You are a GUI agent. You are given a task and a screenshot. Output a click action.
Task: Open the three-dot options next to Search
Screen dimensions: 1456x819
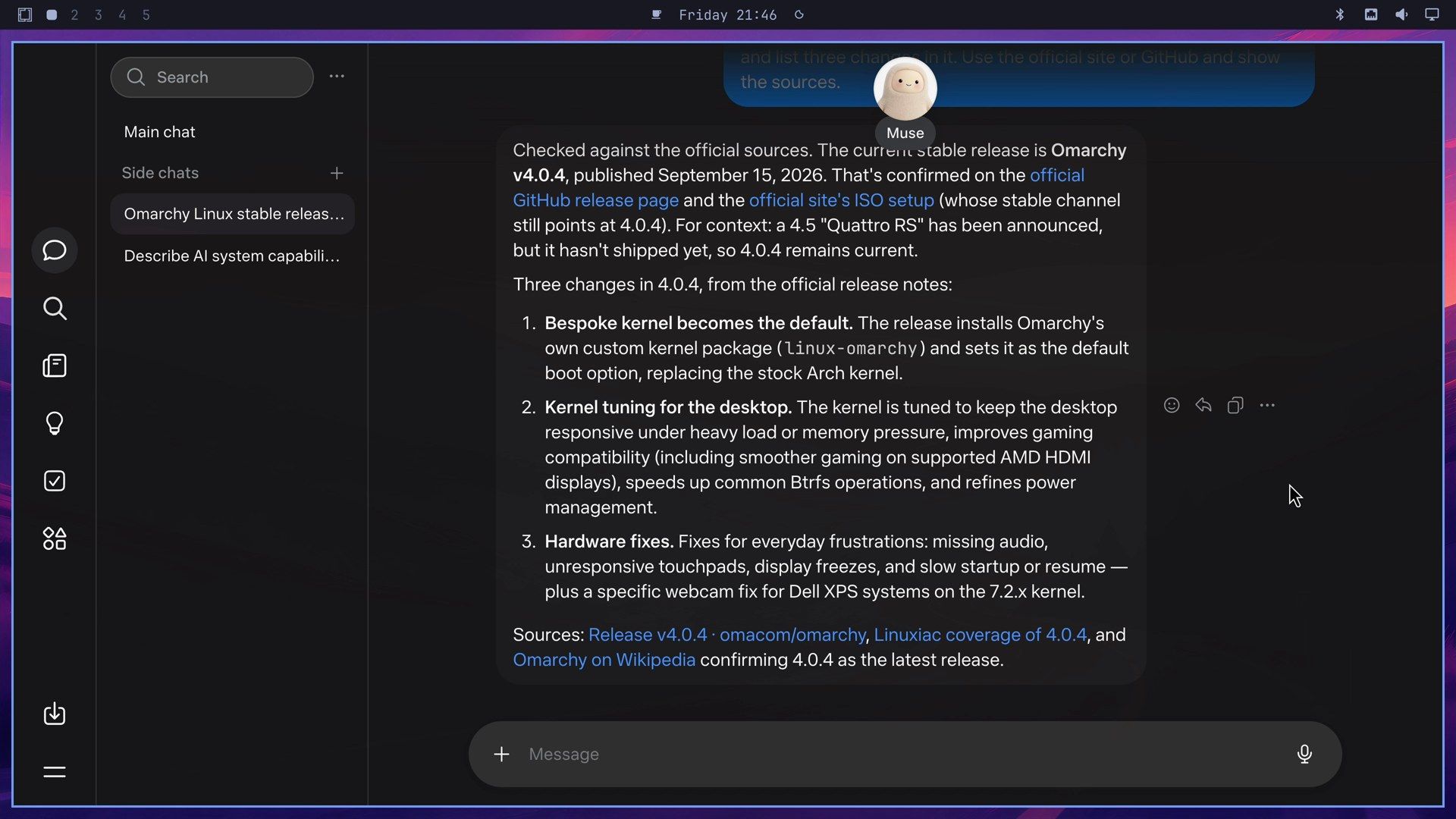[337, 77]
